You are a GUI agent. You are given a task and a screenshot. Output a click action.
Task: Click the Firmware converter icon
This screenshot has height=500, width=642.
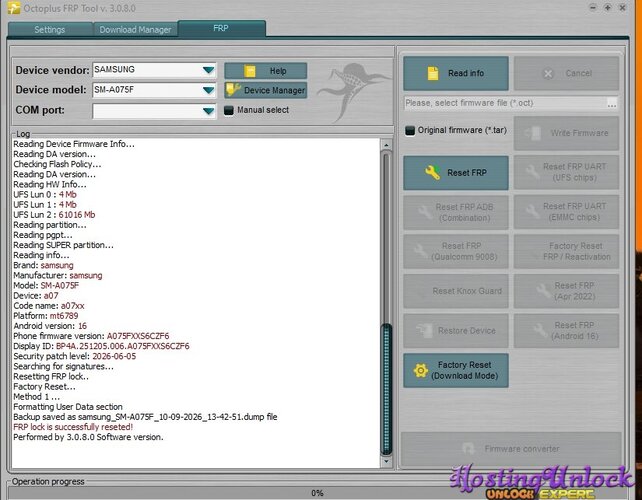click(468, 449)
